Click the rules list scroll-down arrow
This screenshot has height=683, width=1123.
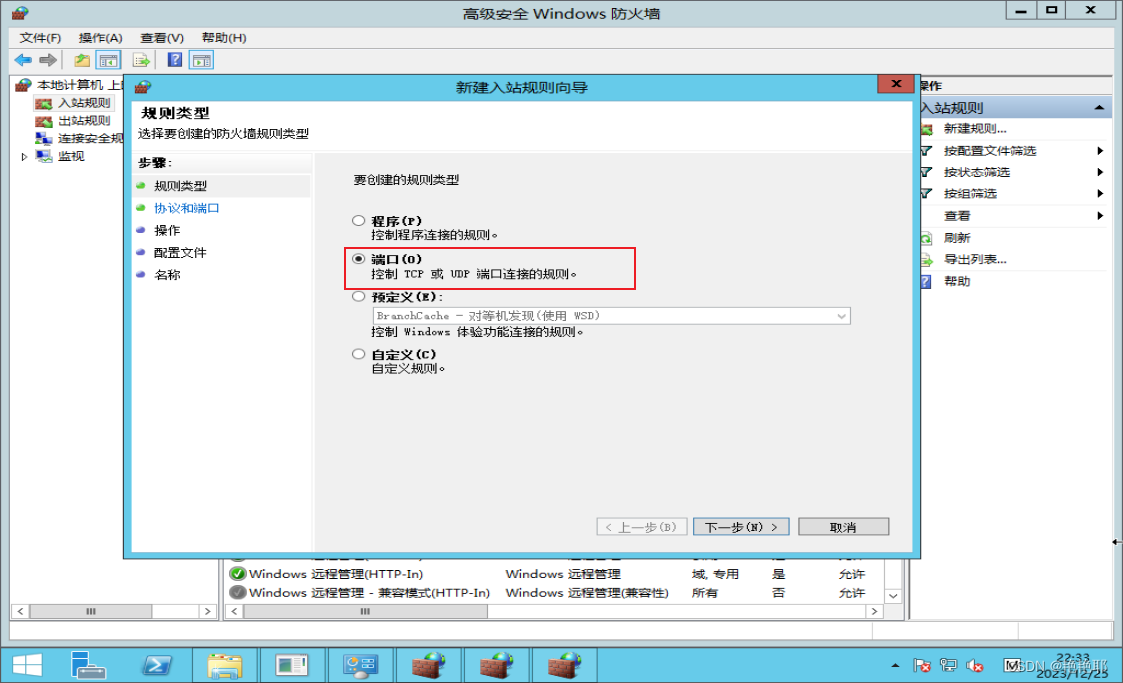click(x=893, y=596)
